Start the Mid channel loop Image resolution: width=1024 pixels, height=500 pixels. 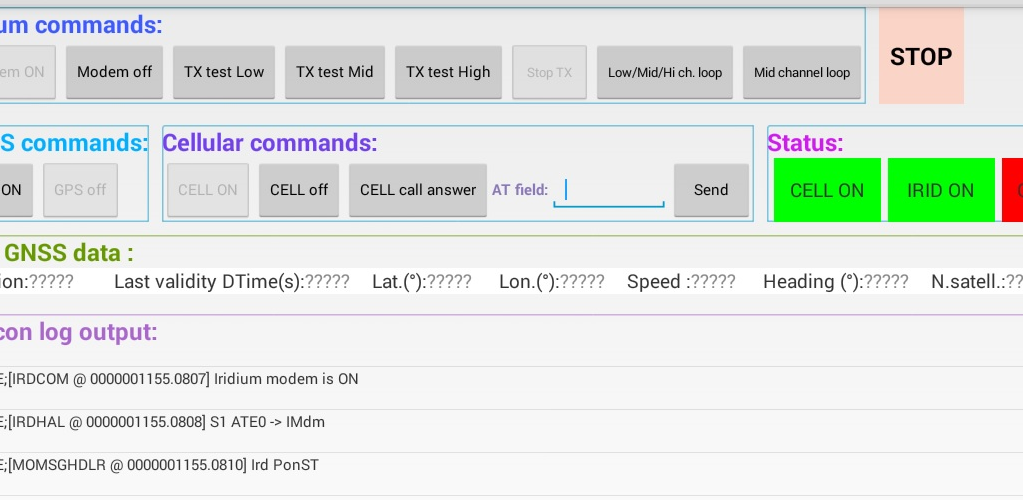click(802, 72)
